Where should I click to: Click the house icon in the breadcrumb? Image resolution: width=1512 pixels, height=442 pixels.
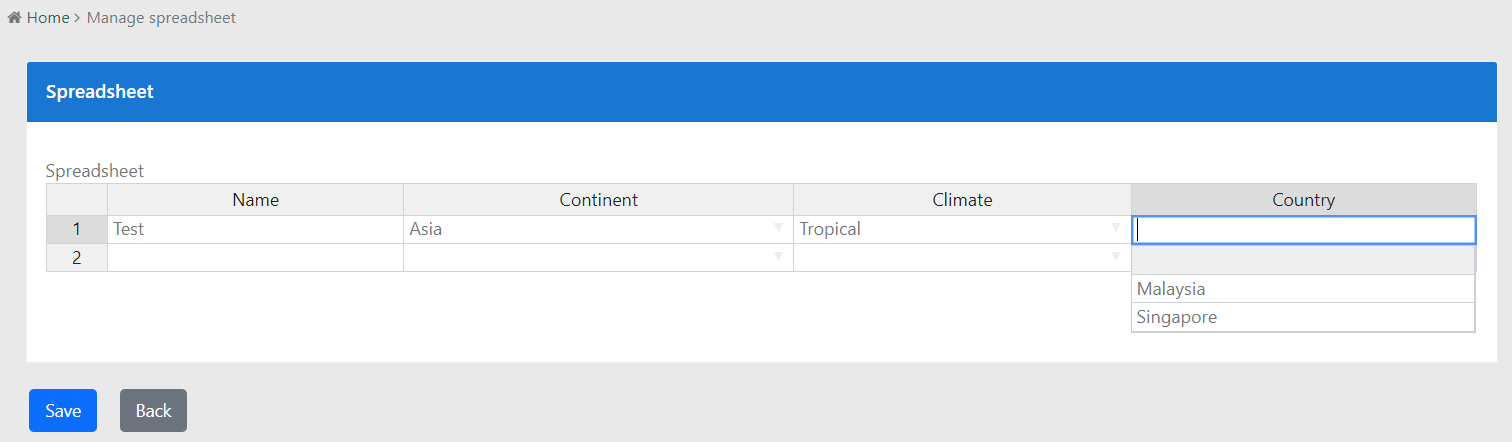(x=14, y=18)
